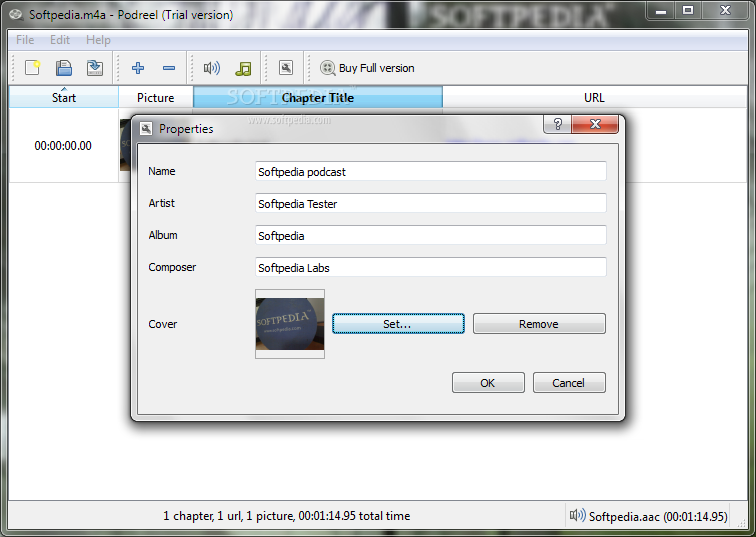Viewport: 756px width, 537px height.
Task: Minimize the Podreel window
Action: 661,11
